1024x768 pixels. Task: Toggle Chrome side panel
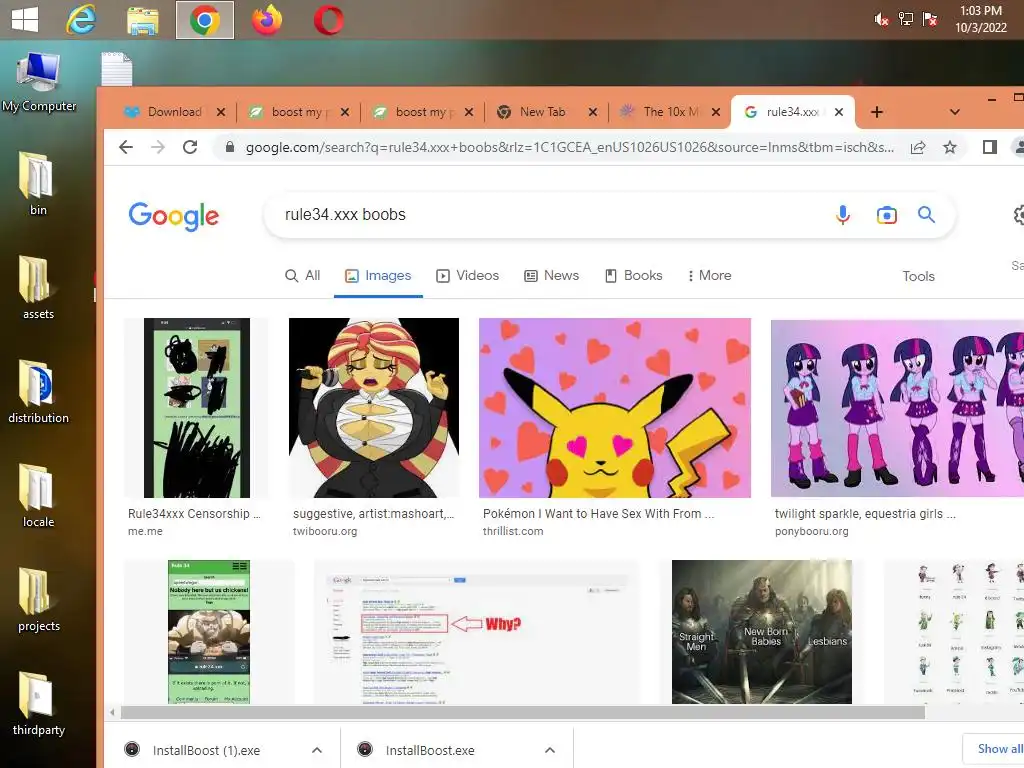point(989,148)
